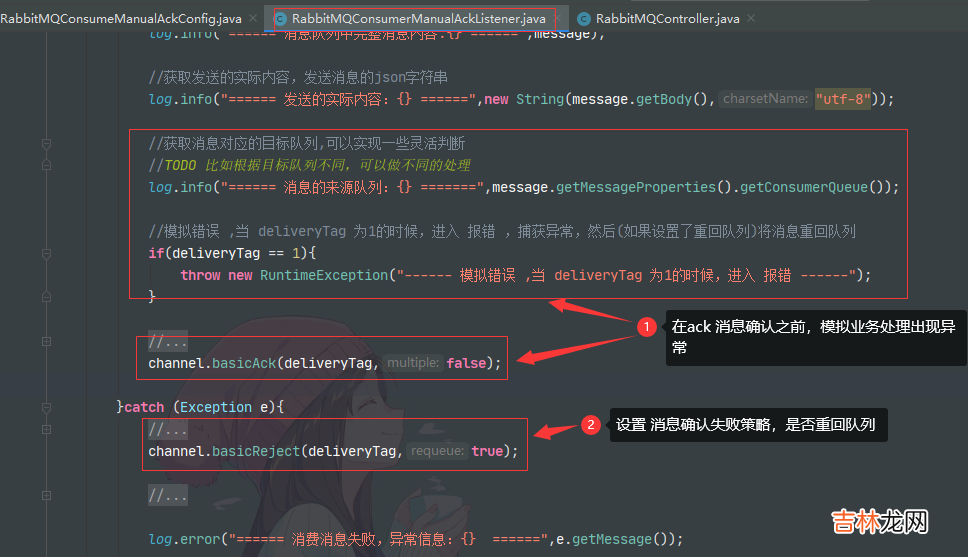
Task: Collapse the catch (Exception e) block in the gutter
Action: click(46, 407)
